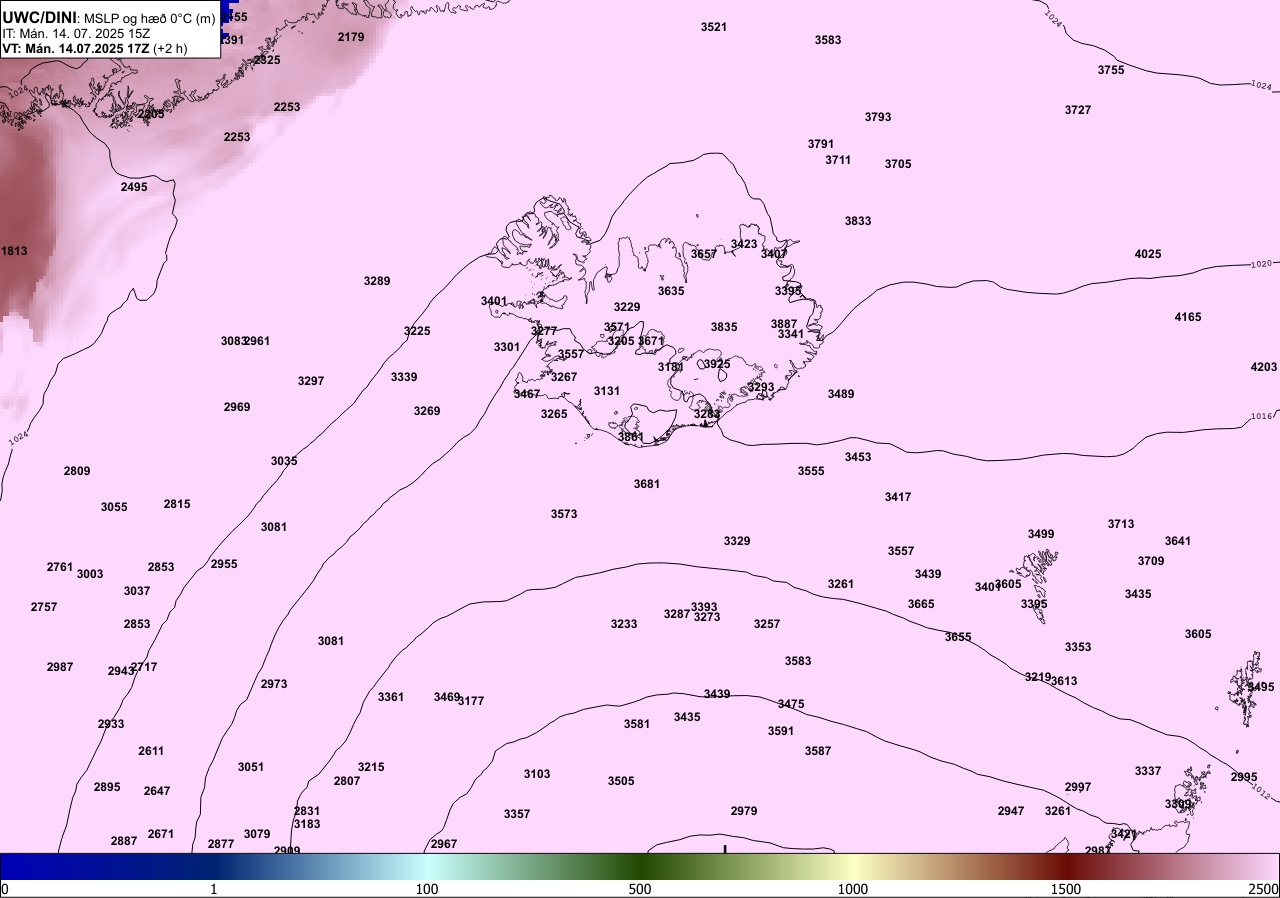Click the 3035 height value
The width and height of the screenshot is (1280, 898).
[x=284, y=461]
